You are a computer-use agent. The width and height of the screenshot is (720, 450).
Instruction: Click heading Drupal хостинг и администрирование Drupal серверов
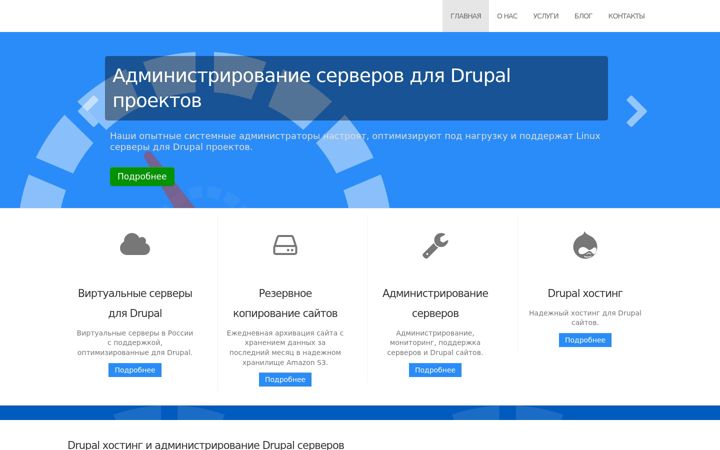(x=206, y=444)
